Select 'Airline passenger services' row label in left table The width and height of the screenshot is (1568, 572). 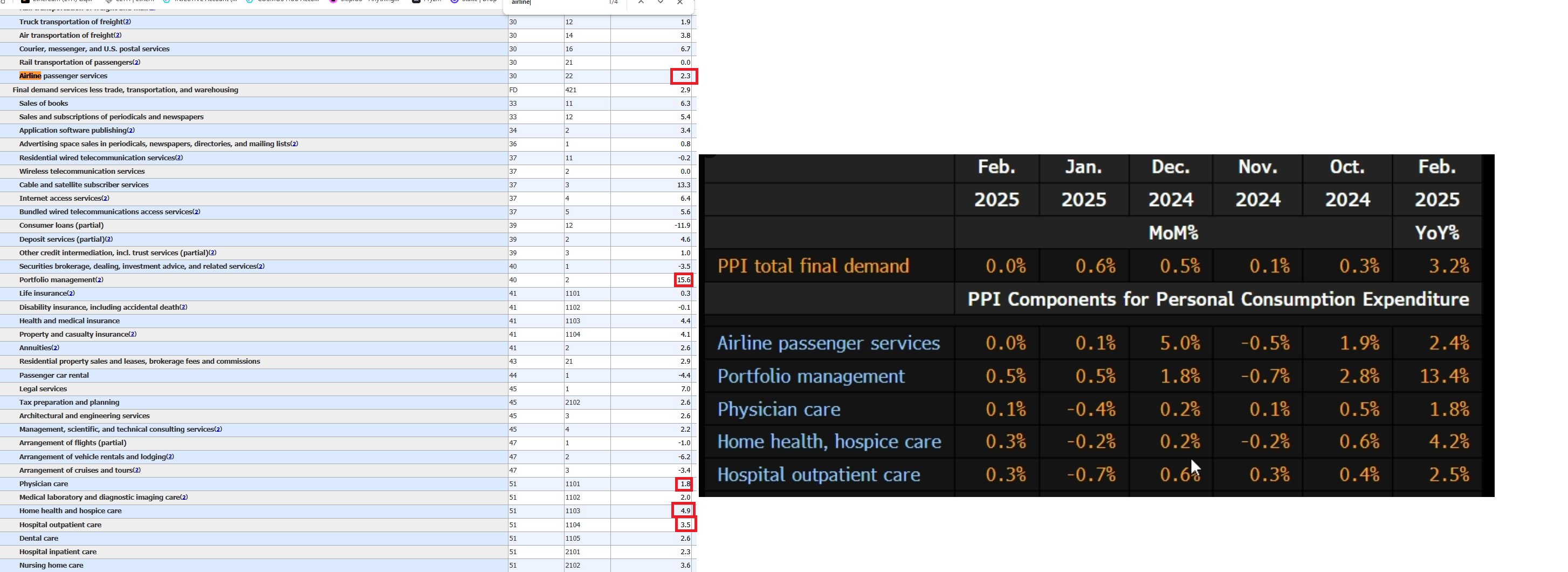click(x=63, y=76)
